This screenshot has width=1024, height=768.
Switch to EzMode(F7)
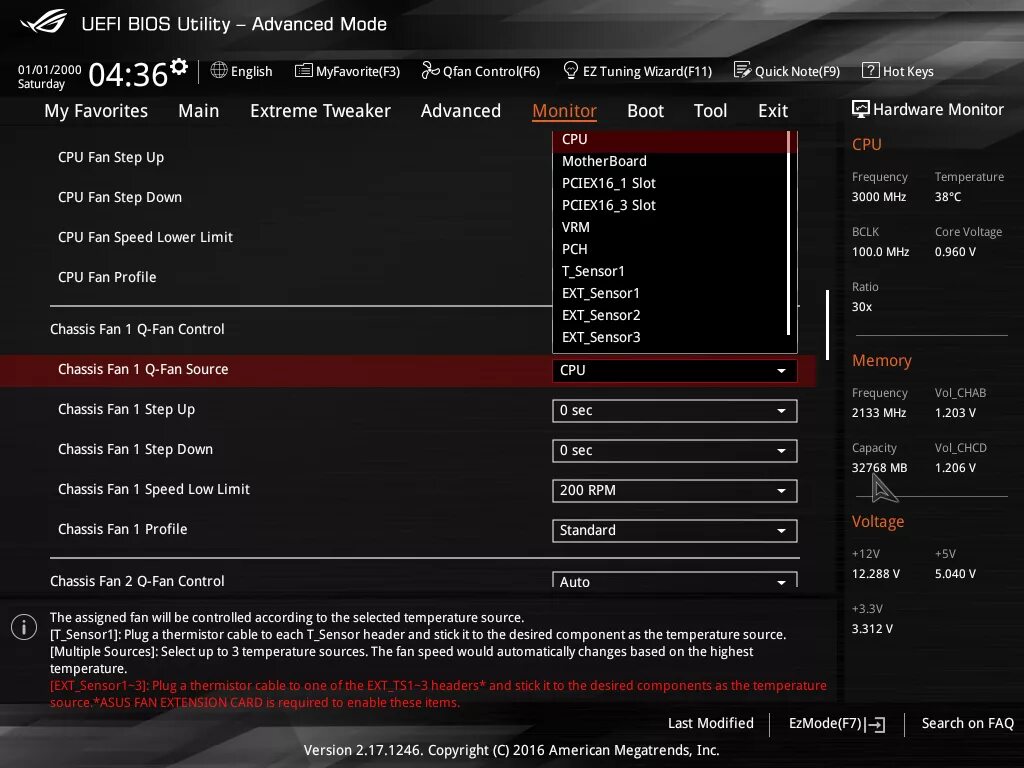point(837,724)
